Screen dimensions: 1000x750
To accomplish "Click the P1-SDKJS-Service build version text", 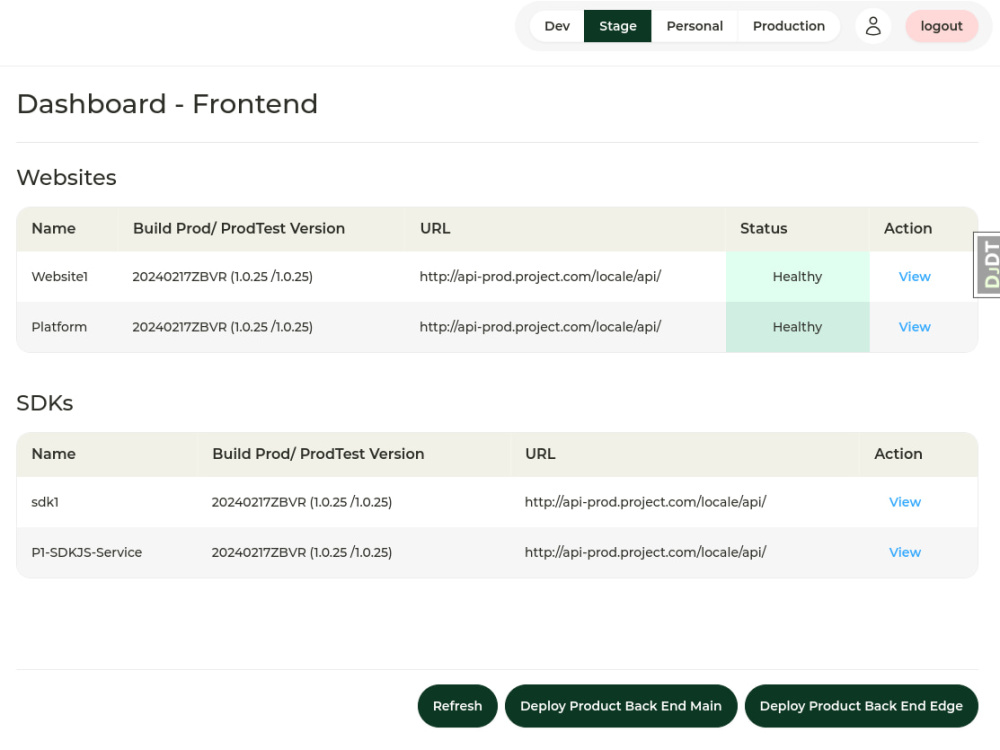I will [302, 552].
